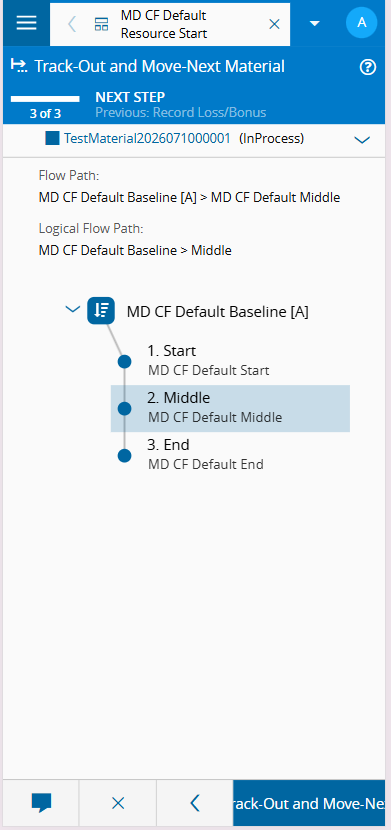Go back with bottom chevron icon
The image size is (391, 830).
[x=195, y=803]
